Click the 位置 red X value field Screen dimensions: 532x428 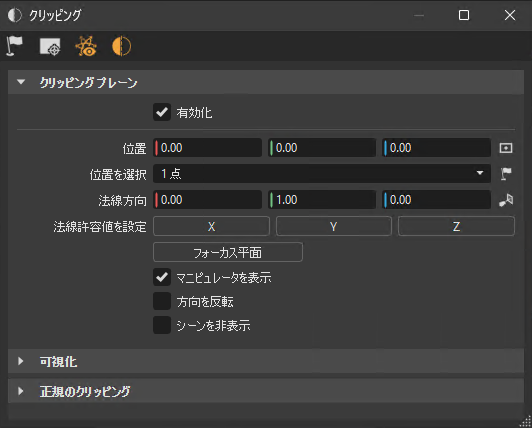(207, 148)
